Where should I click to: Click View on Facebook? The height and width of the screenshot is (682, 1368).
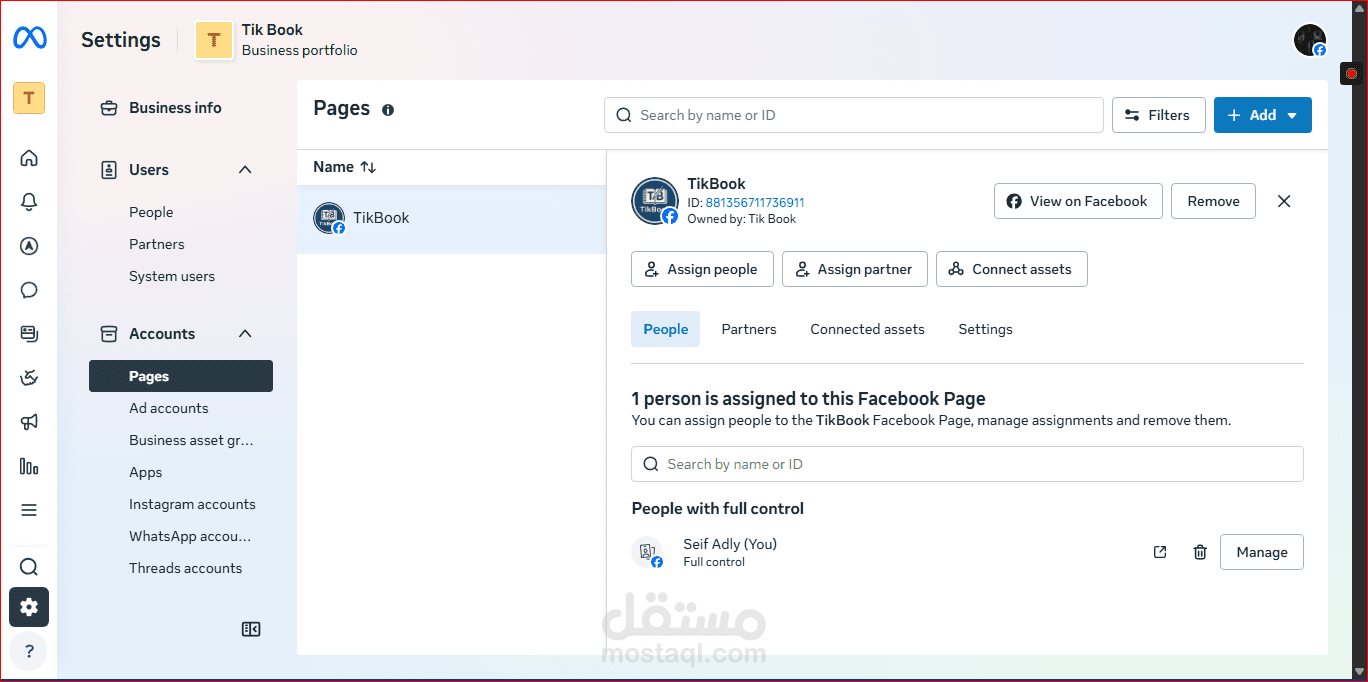[x=1078, y=201]
